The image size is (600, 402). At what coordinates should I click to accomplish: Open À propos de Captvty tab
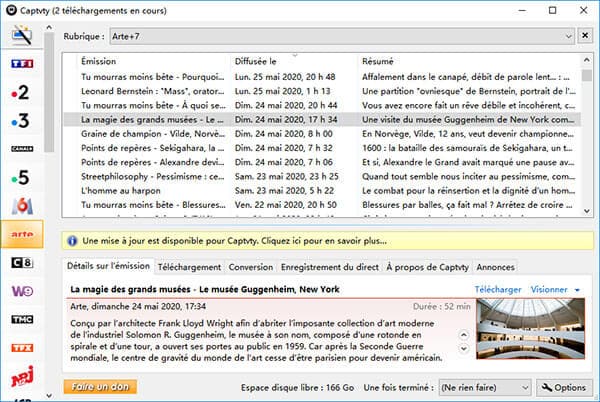coord(427,267)
